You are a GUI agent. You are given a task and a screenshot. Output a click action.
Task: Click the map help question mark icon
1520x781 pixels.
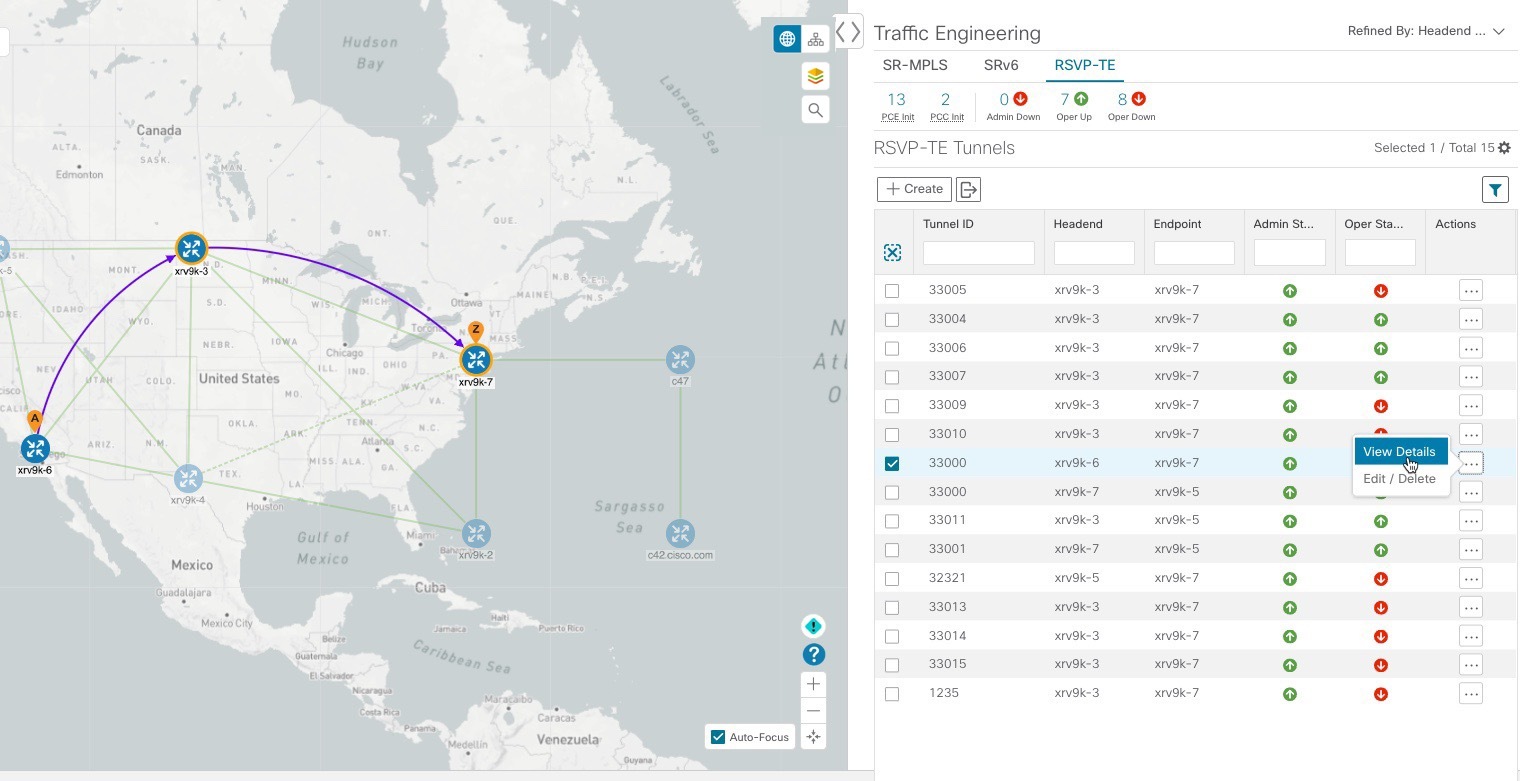click(x=814, y=655)
